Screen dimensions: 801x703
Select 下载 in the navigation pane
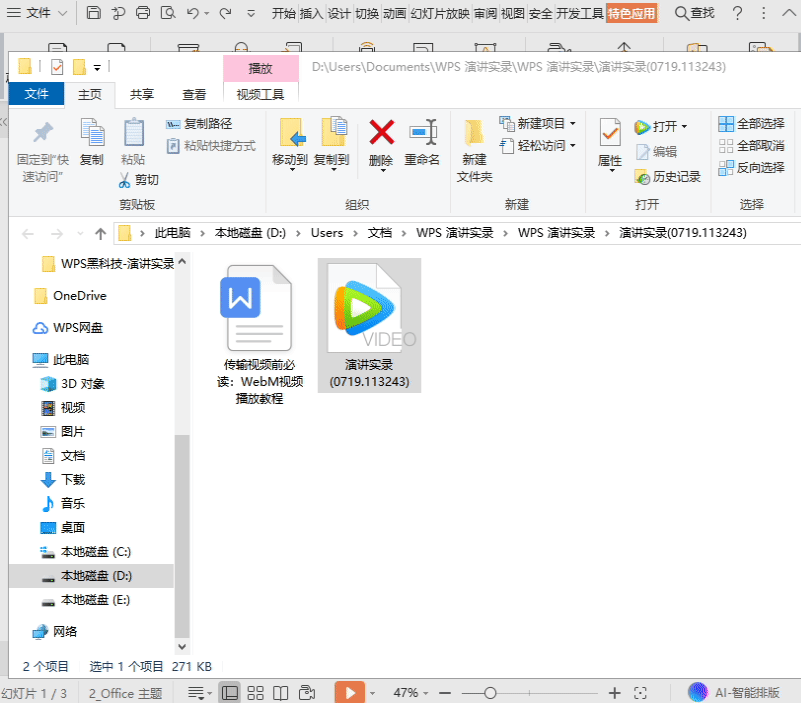(x=63, y=480)
